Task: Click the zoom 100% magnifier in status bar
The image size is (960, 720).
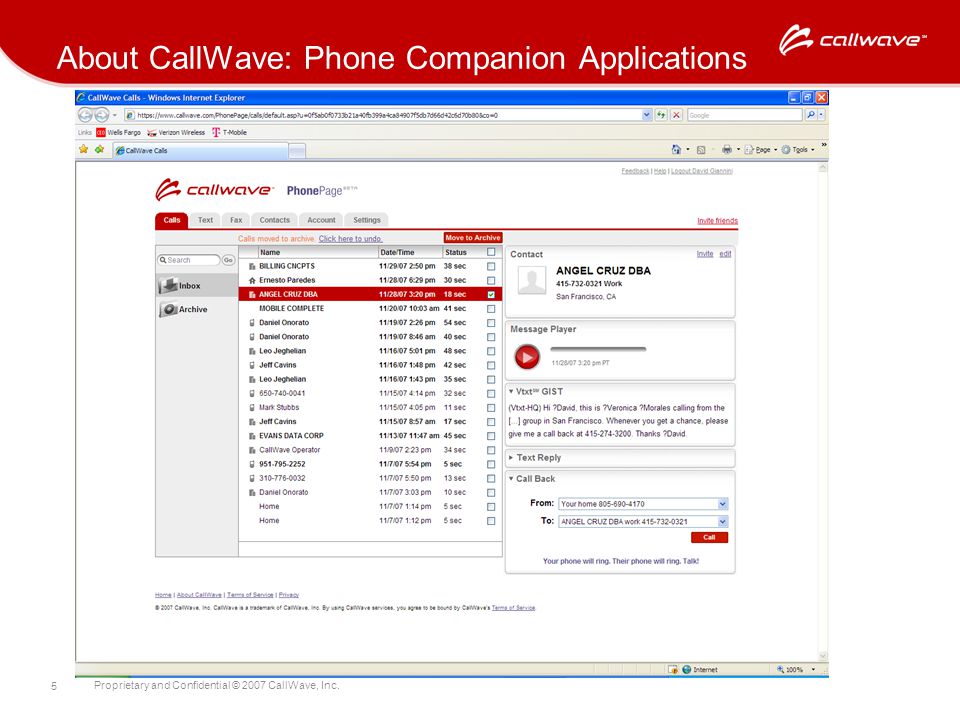Action: 780,670
